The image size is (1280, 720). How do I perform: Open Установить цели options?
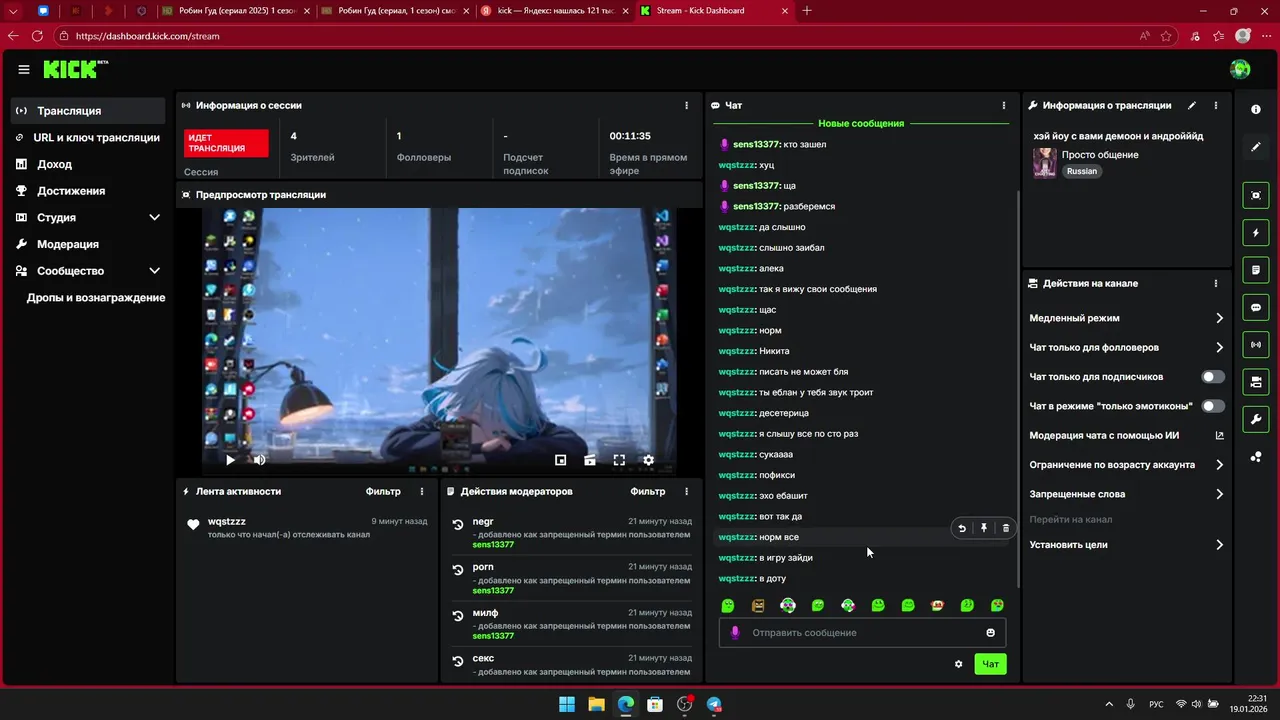click(1127, 545)
